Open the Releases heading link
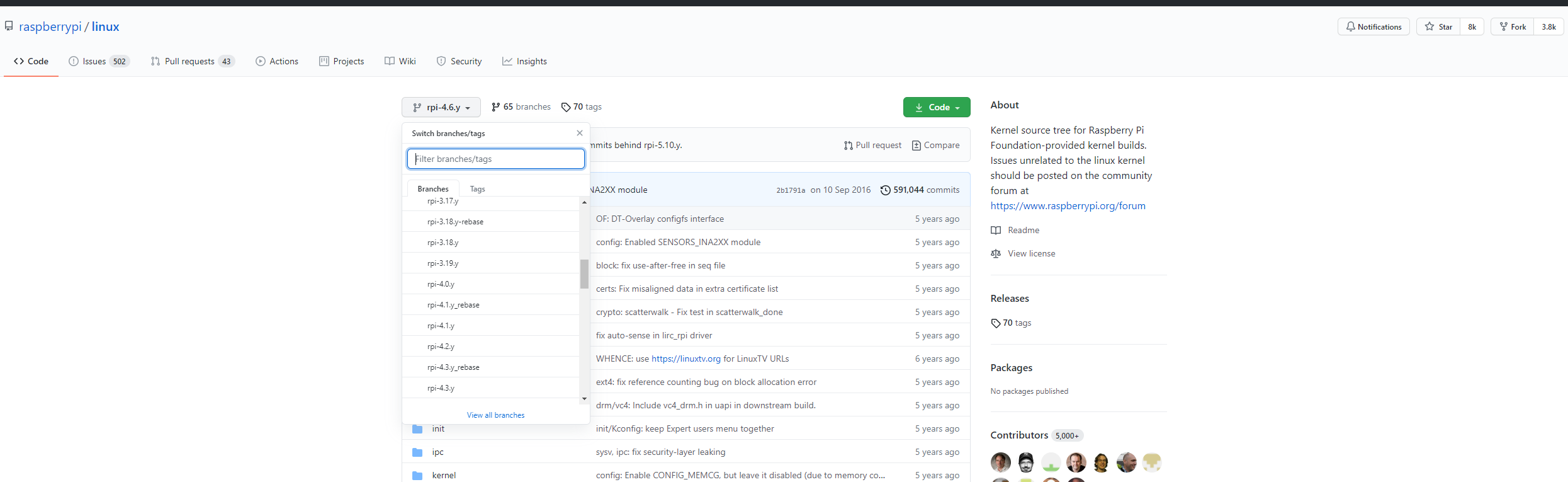Viewport: 1568px width, 482px height. coord(1010,298)
